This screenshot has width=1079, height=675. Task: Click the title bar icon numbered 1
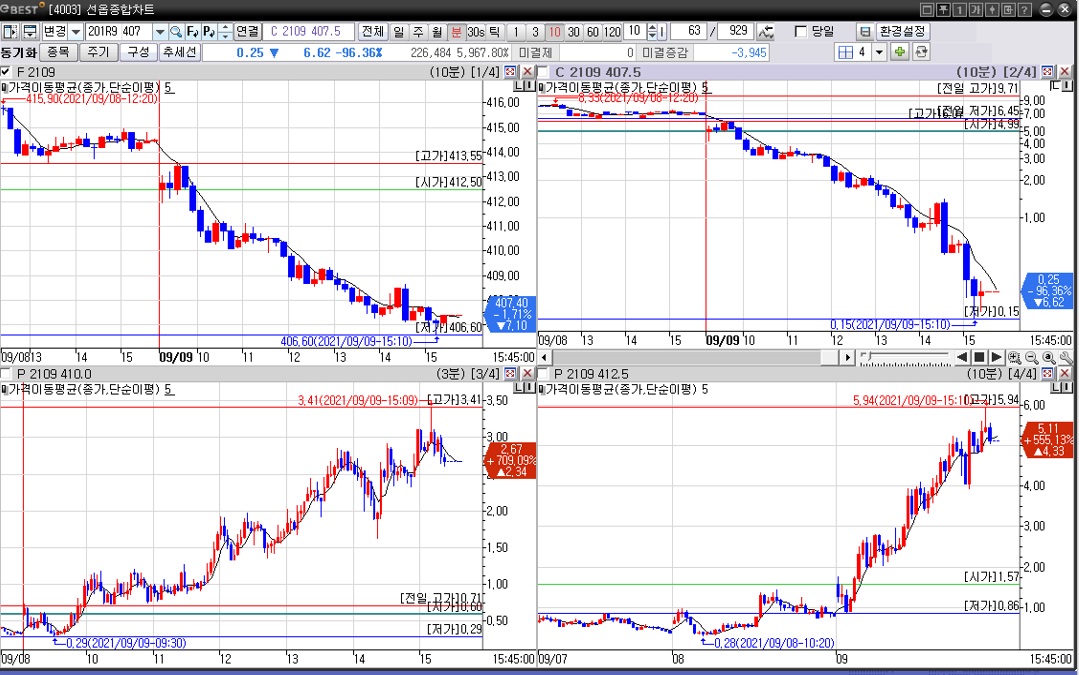point(960,10)
